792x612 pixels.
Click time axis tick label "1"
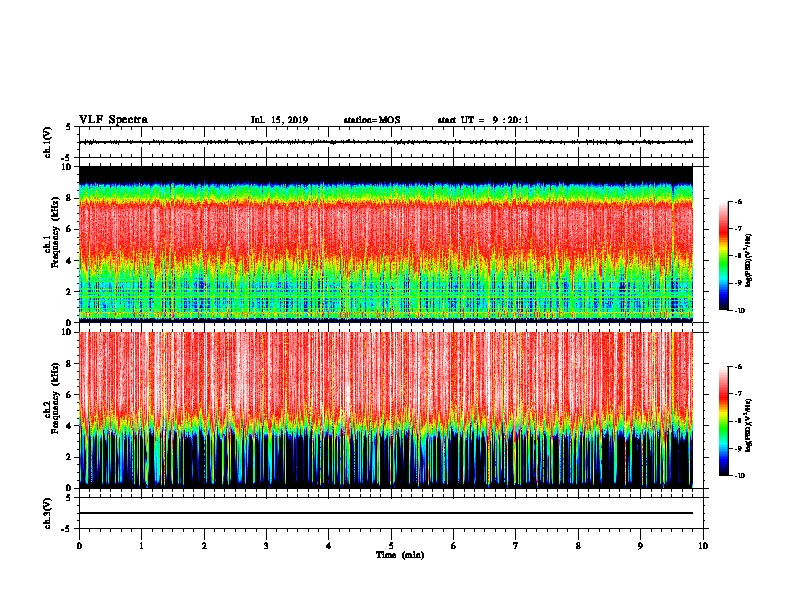141,546
